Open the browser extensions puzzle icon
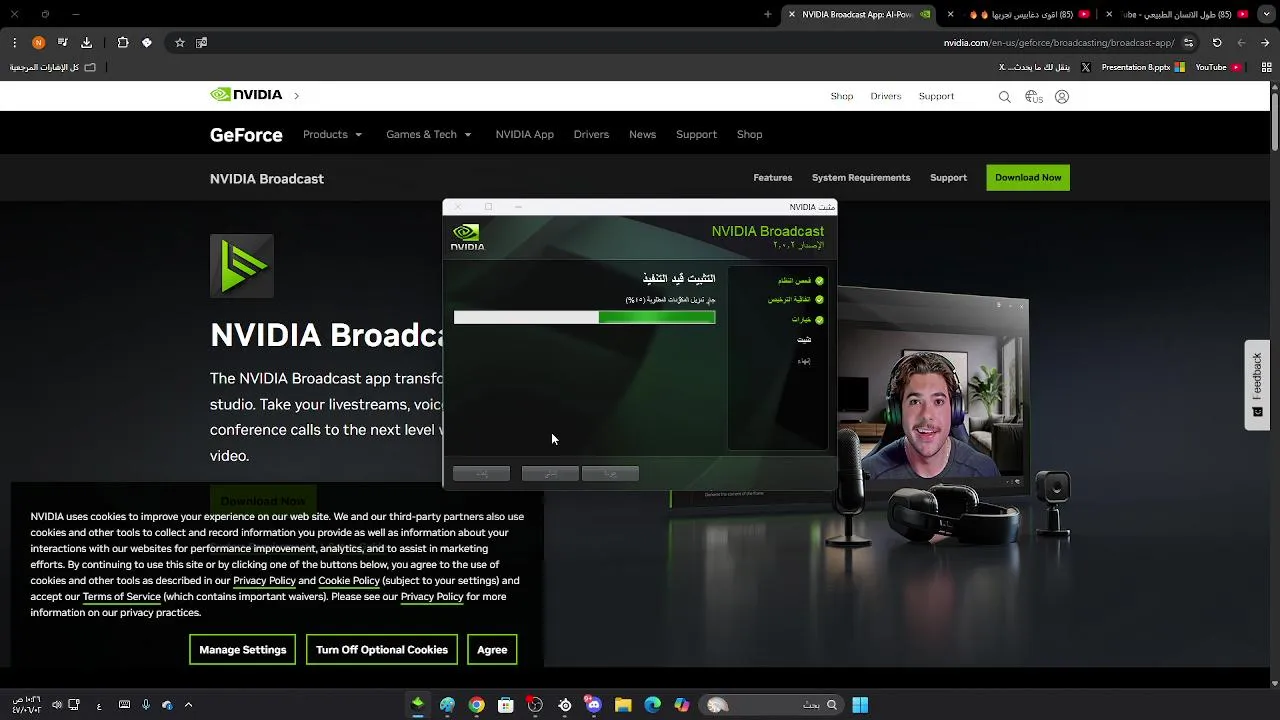The image size is (1280, 720). tap(123, 43)
